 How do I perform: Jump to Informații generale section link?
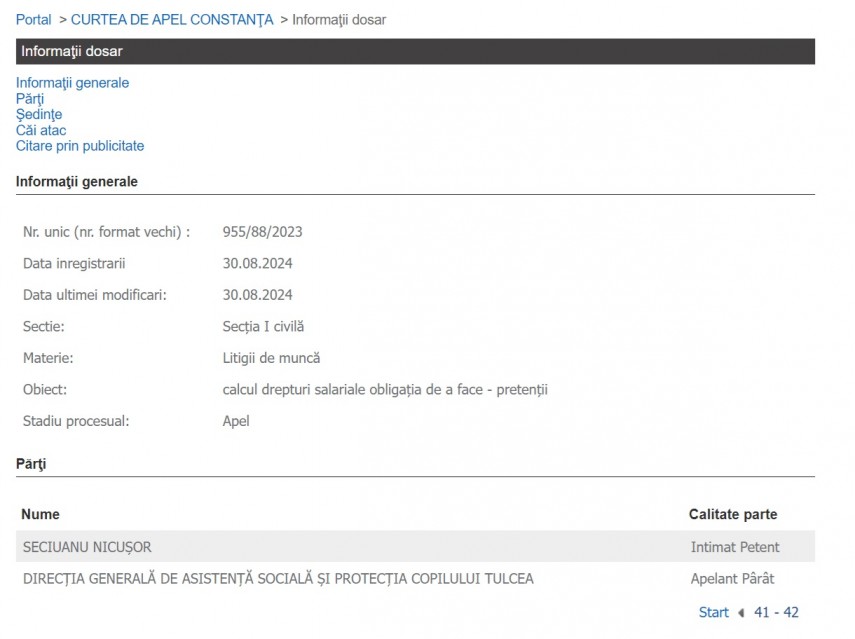[72, 83]
